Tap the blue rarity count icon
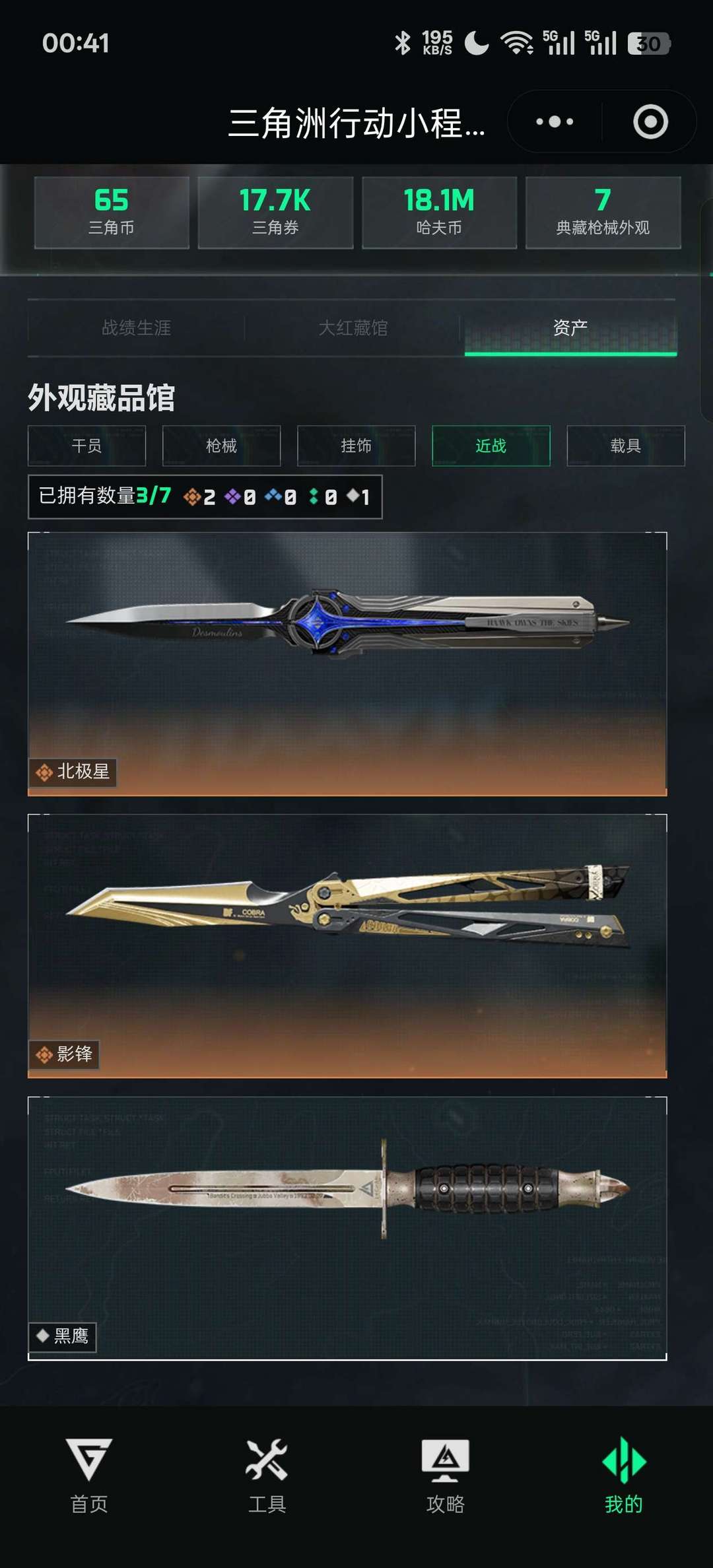The image size is (713, 1568). [x=273, y=495]
